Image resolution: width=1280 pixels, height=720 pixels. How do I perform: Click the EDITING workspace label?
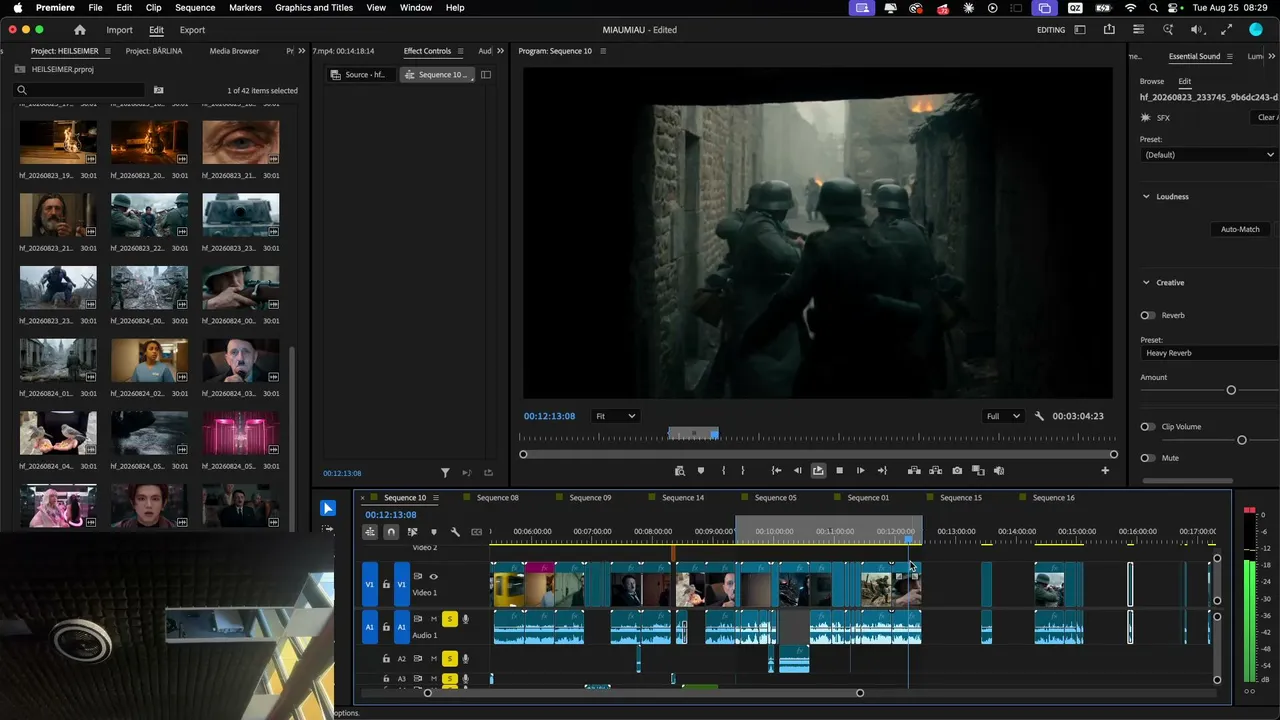(x=1051, y=30)
